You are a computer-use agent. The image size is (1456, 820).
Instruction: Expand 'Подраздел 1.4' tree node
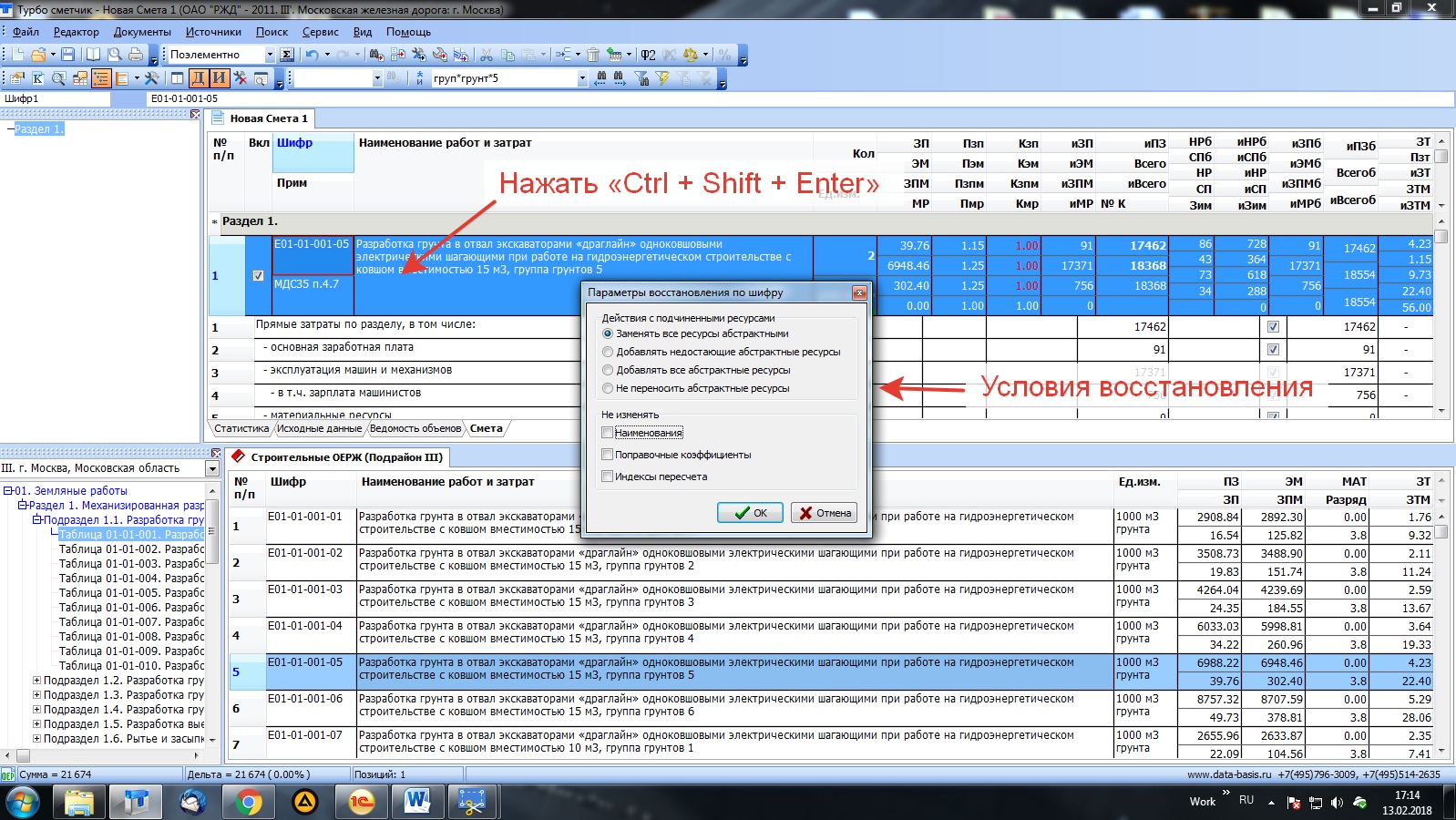36,710
